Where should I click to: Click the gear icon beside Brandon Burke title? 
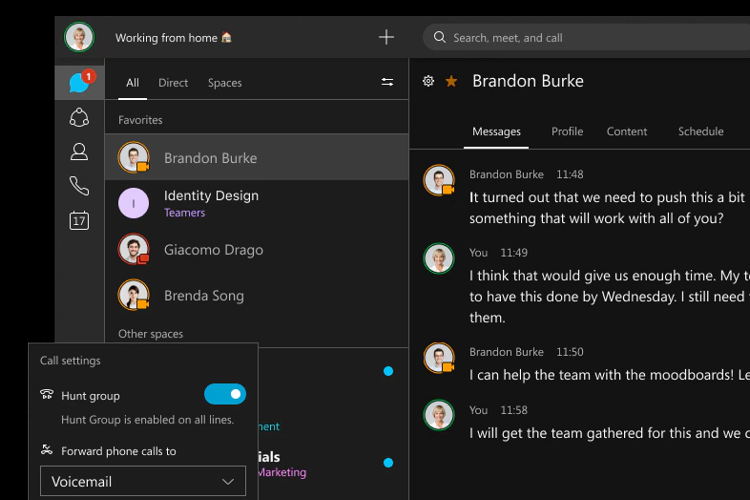(x=428, y=81)
